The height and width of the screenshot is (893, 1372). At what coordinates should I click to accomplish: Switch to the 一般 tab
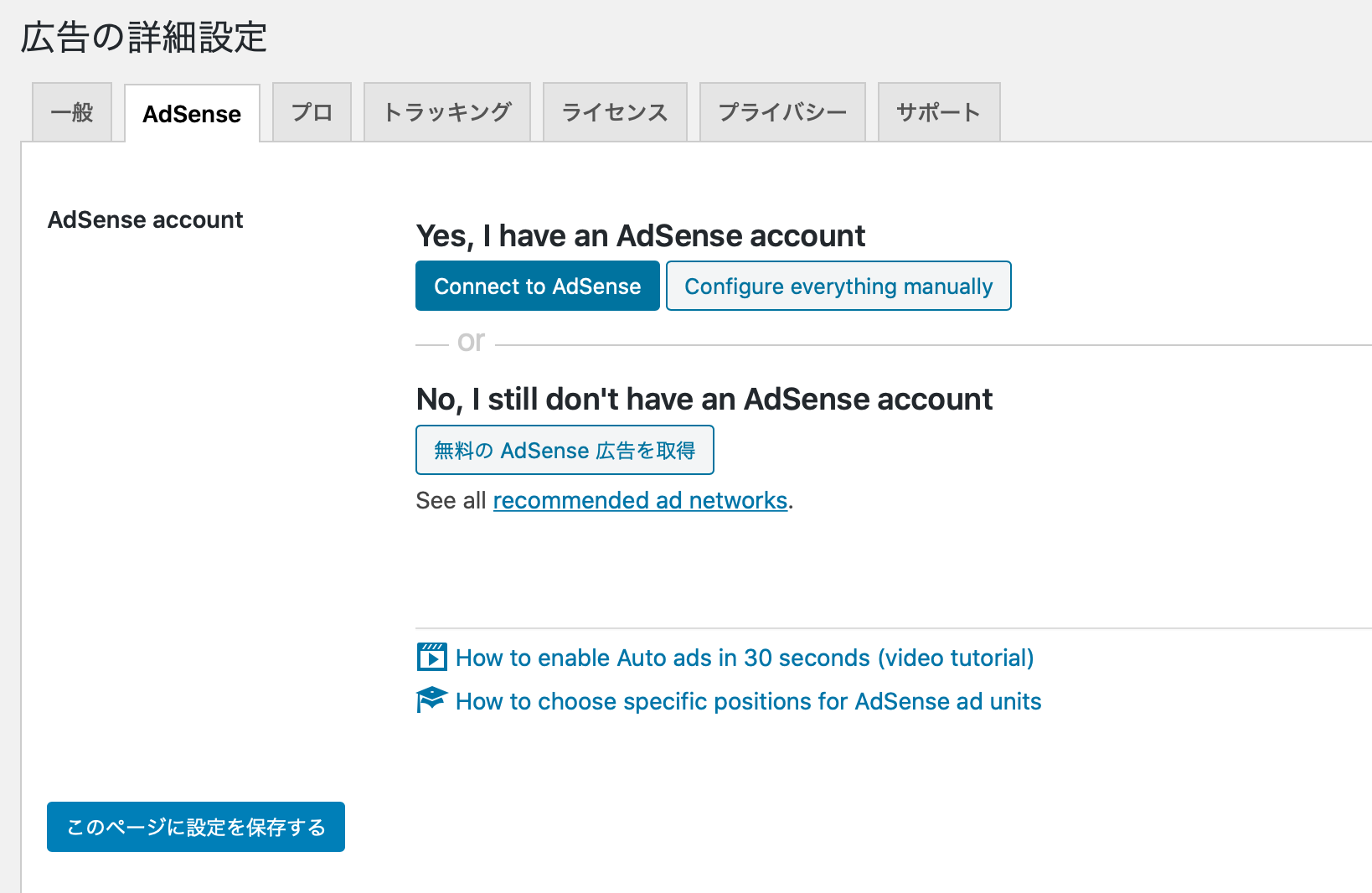tap(72, 112)
